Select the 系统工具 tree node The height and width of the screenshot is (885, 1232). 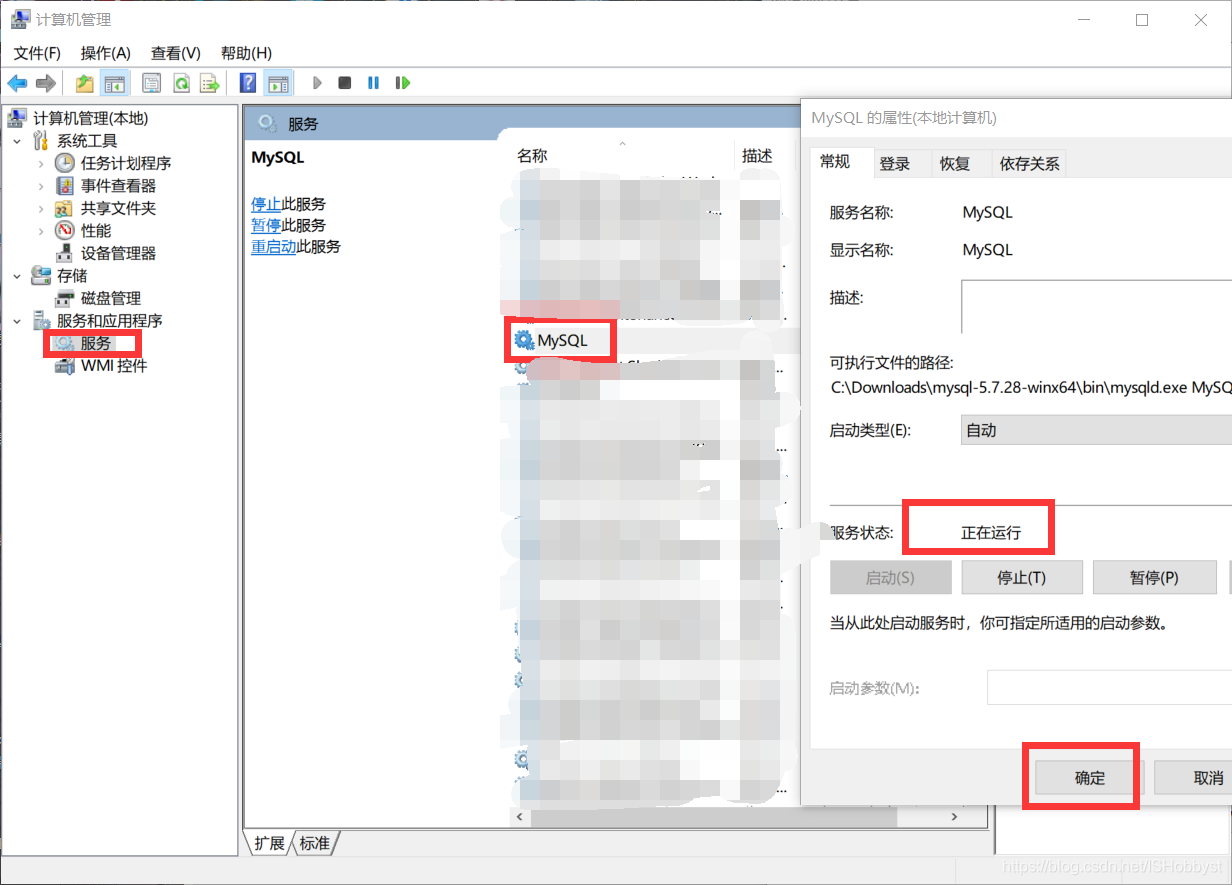click(x=87, y=141)
